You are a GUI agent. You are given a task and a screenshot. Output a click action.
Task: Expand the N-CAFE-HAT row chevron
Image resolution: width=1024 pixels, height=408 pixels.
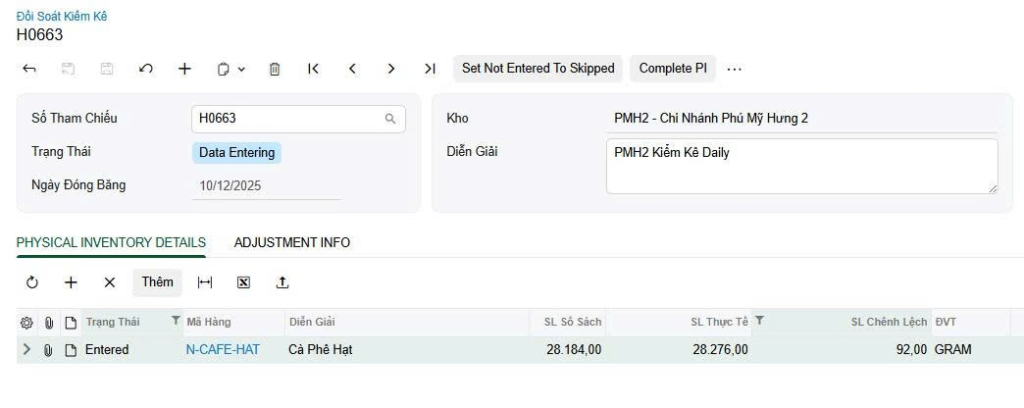pyautogui.click(x=27, y=350)
